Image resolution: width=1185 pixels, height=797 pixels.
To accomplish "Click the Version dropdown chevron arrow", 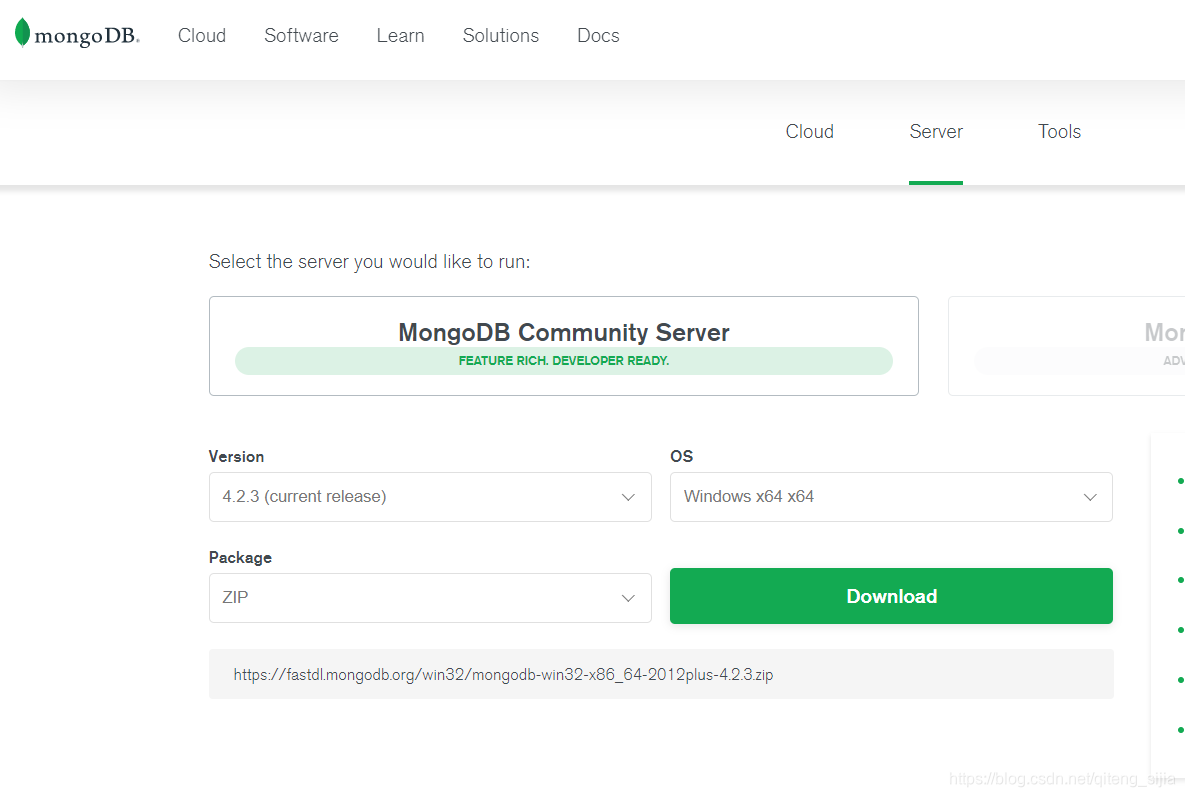I will pyautogui.click(x=628, y=497).
